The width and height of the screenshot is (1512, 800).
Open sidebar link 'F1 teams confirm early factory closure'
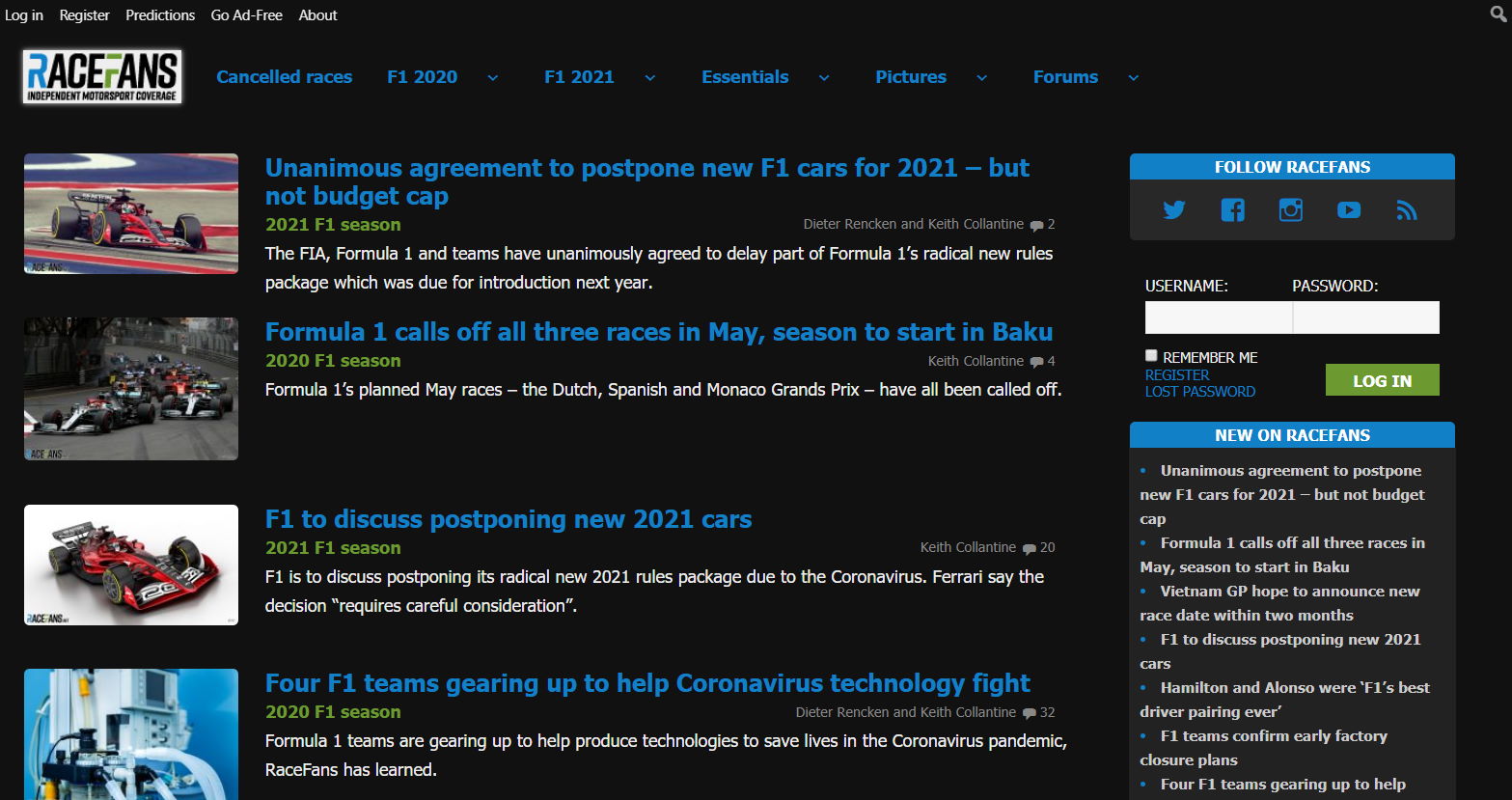1264,748
